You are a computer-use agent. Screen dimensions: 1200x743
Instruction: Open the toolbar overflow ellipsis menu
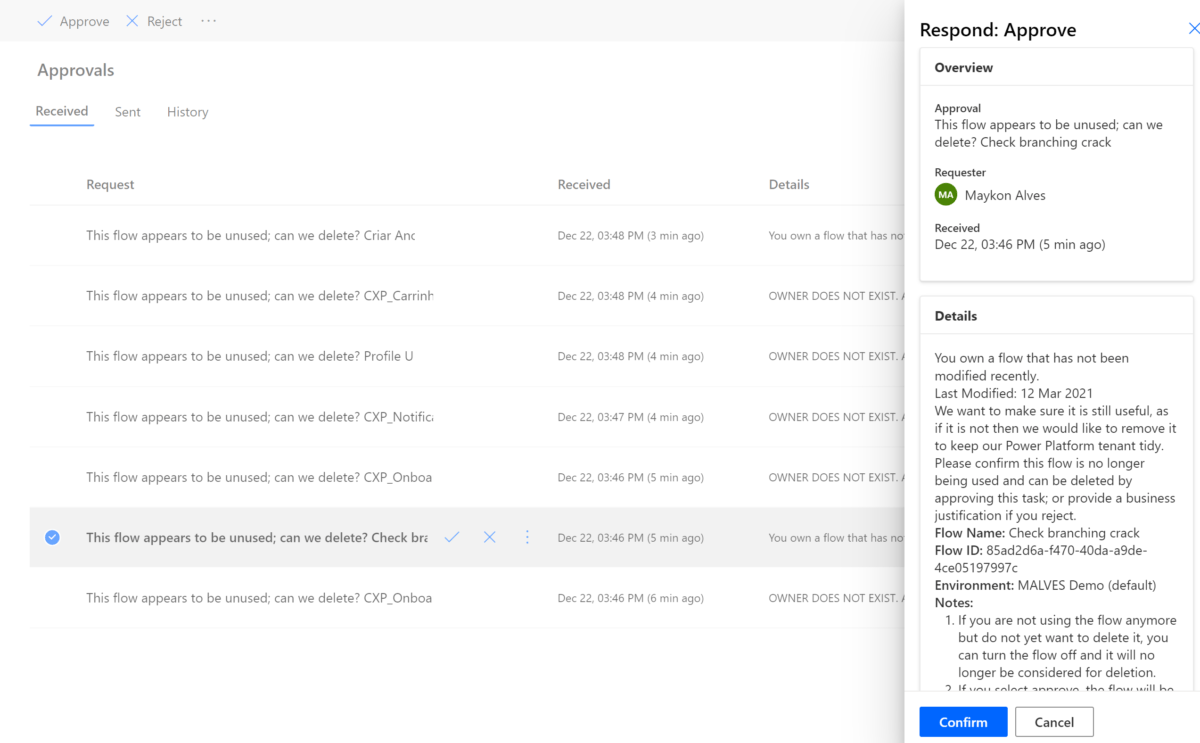[x=208, y=20]
